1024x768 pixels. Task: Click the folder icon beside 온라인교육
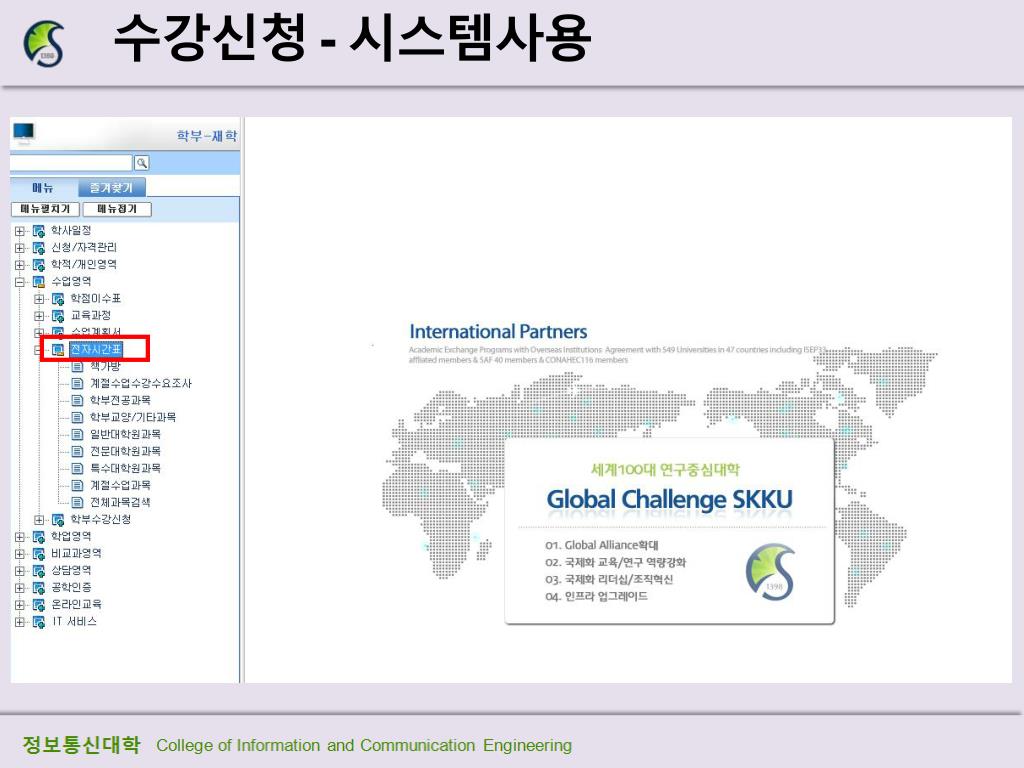pyautogui.click(x=39, y=604)
